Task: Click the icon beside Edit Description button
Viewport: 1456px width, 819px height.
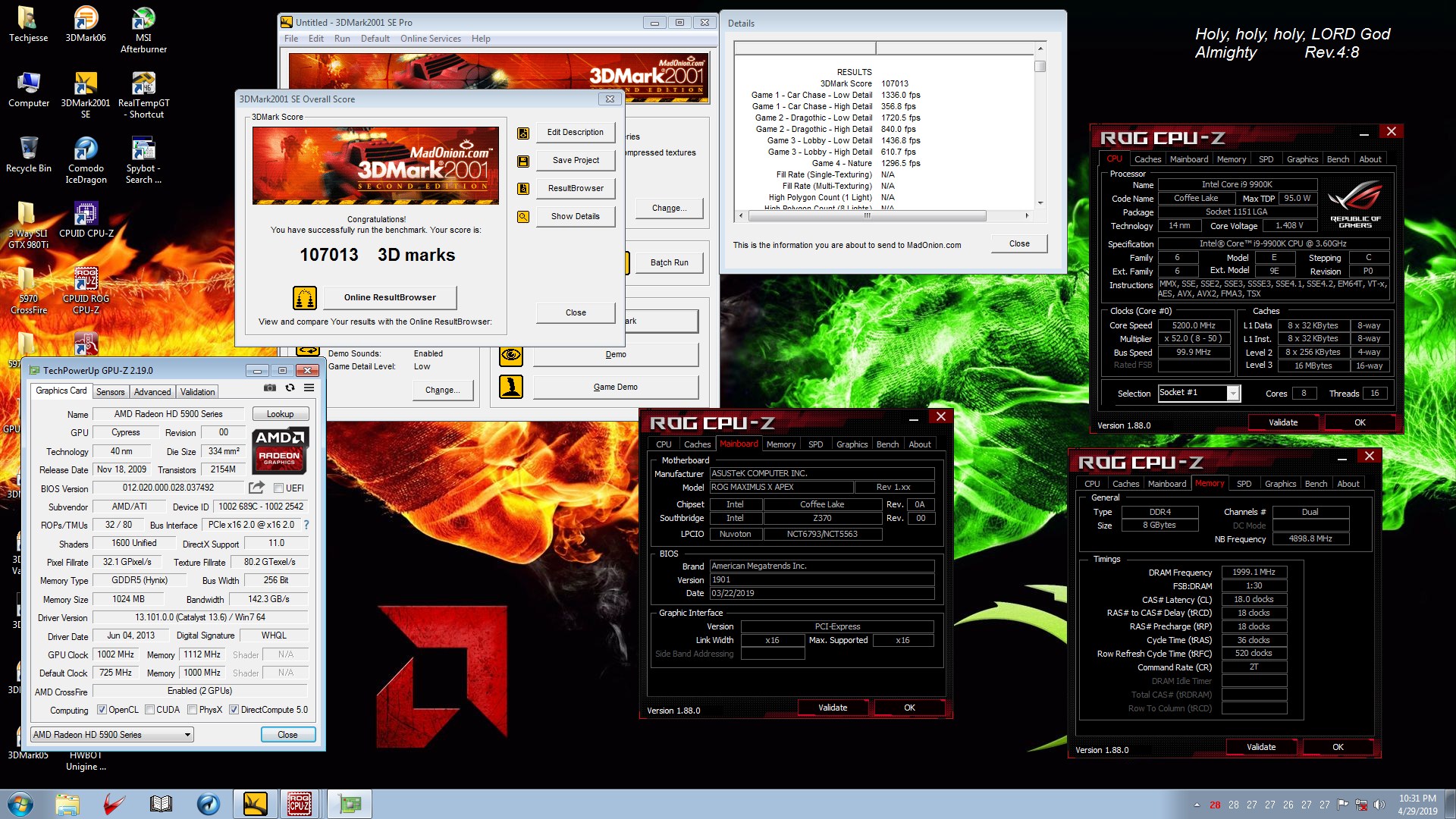Action: click(x=523, y=133)
